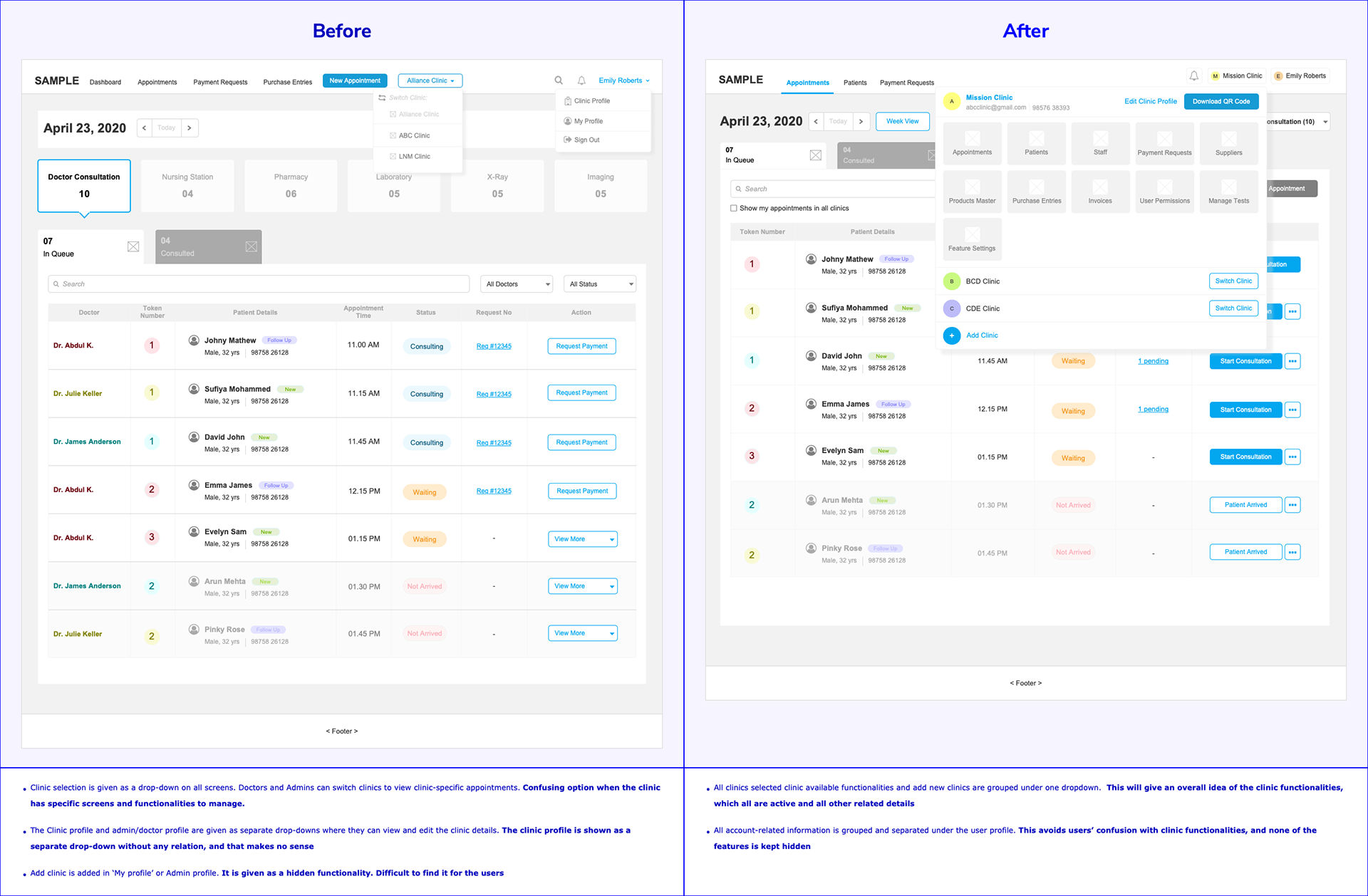
Task: Expand the All Doctors dropdown
Action: coord(517,284)
